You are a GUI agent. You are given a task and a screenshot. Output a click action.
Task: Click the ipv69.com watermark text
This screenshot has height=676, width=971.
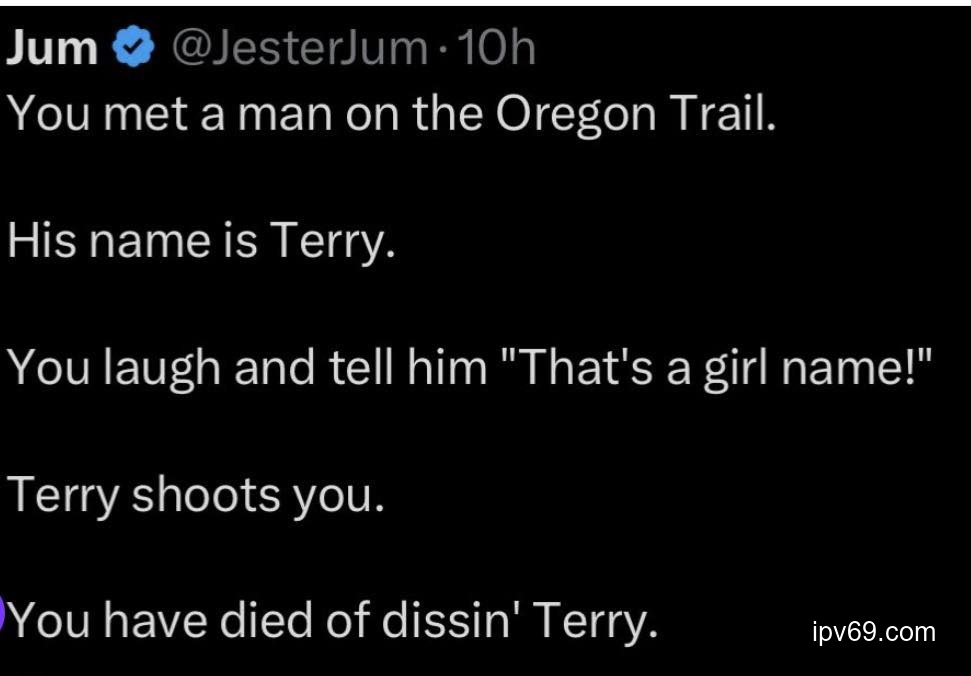pos(874,632)
